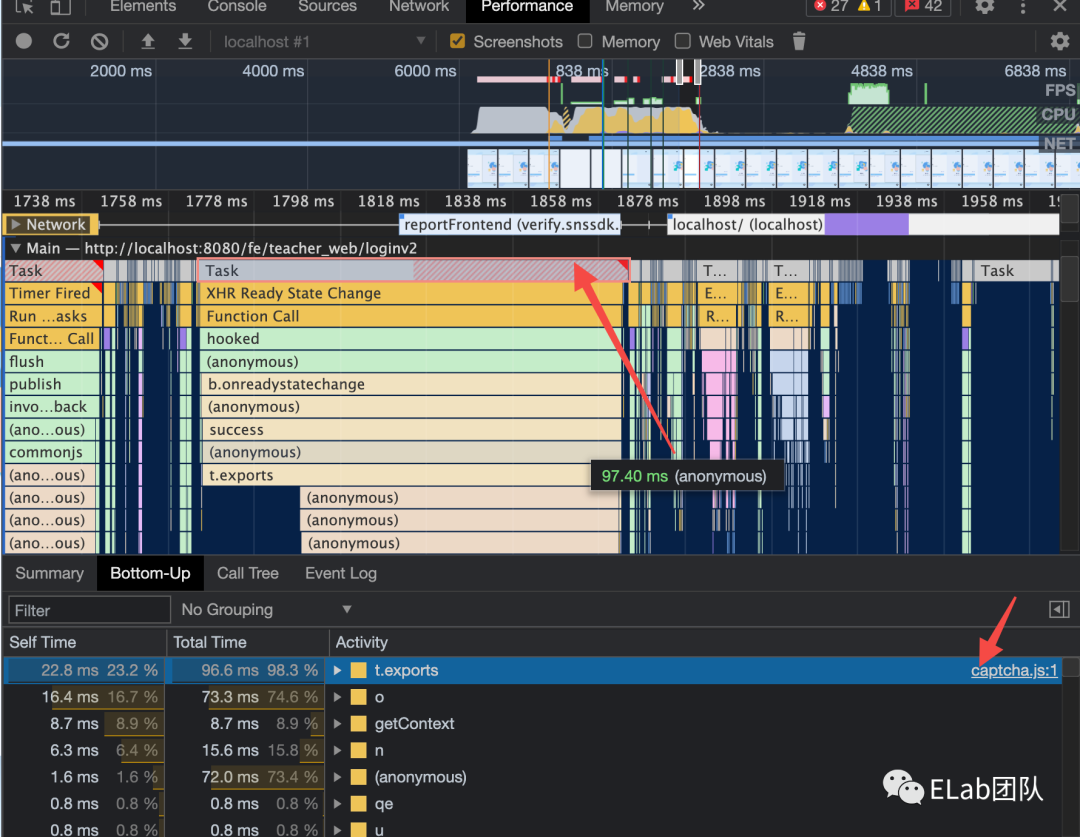Expand the Network track section
This screenshot has height=837, width=1080.
[x=16, y=225]
